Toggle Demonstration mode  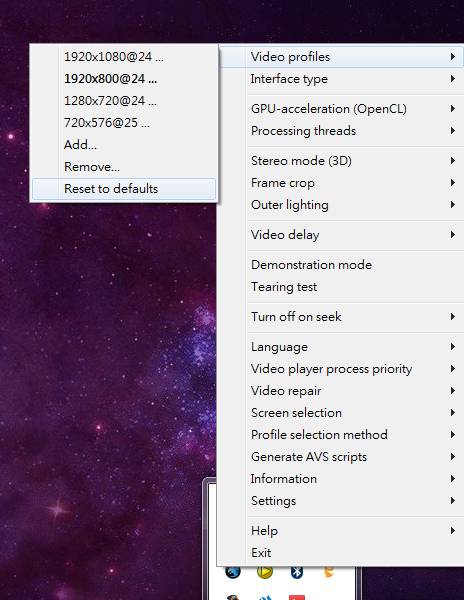click(341, 265)
